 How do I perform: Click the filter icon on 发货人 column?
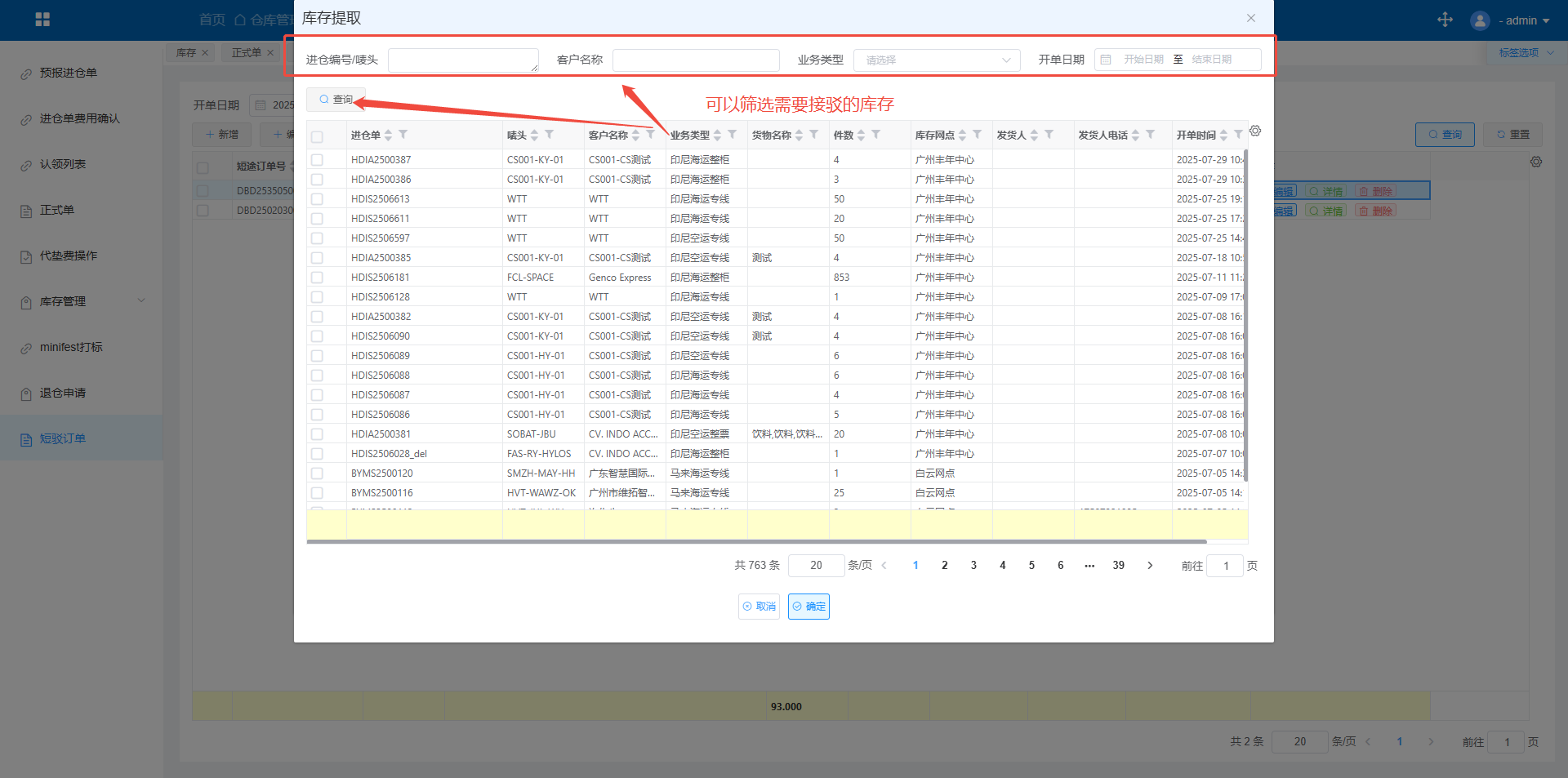coord(1049,135)
